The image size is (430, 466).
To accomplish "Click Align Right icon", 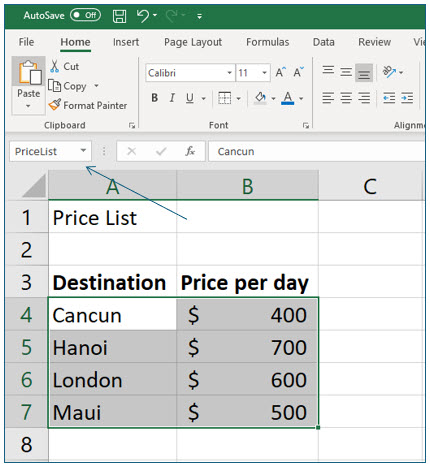I will (x=364, y=98).
